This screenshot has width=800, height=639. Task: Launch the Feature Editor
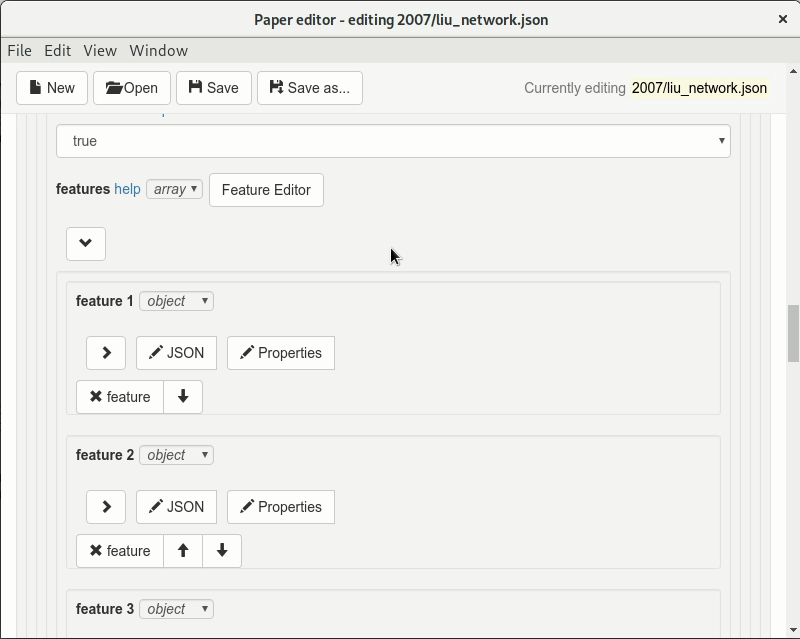266,190
